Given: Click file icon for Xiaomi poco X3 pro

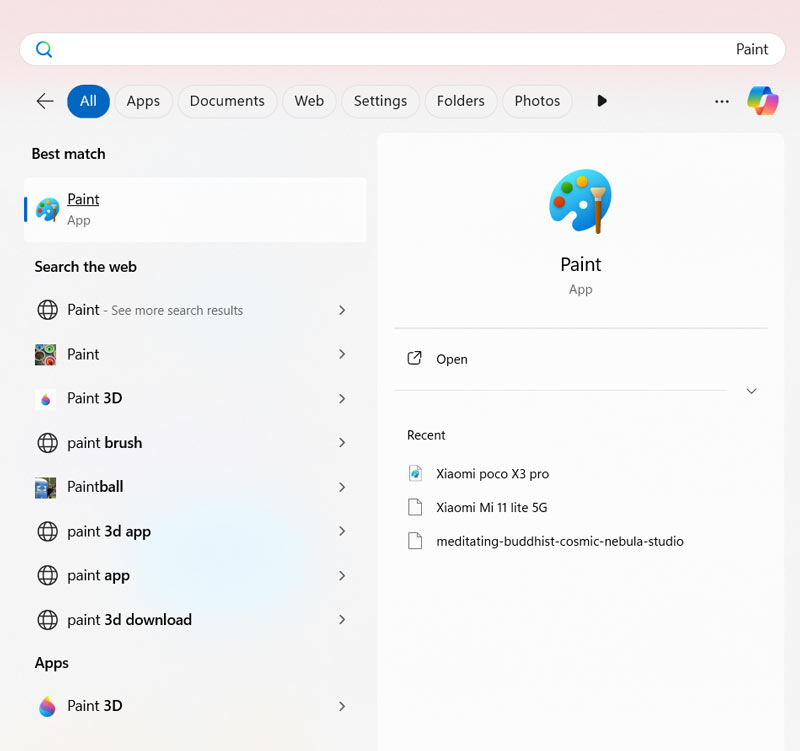Looking at the screenshot, I should [415, 473].
